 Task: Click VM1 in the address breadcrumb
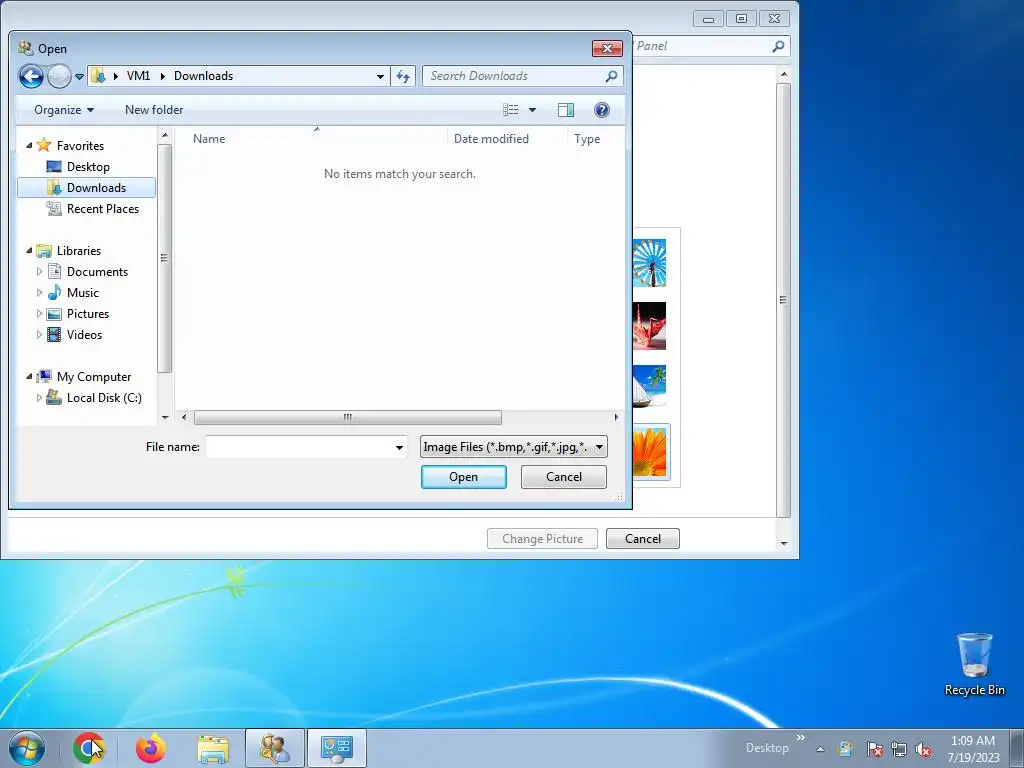(138, 76)
